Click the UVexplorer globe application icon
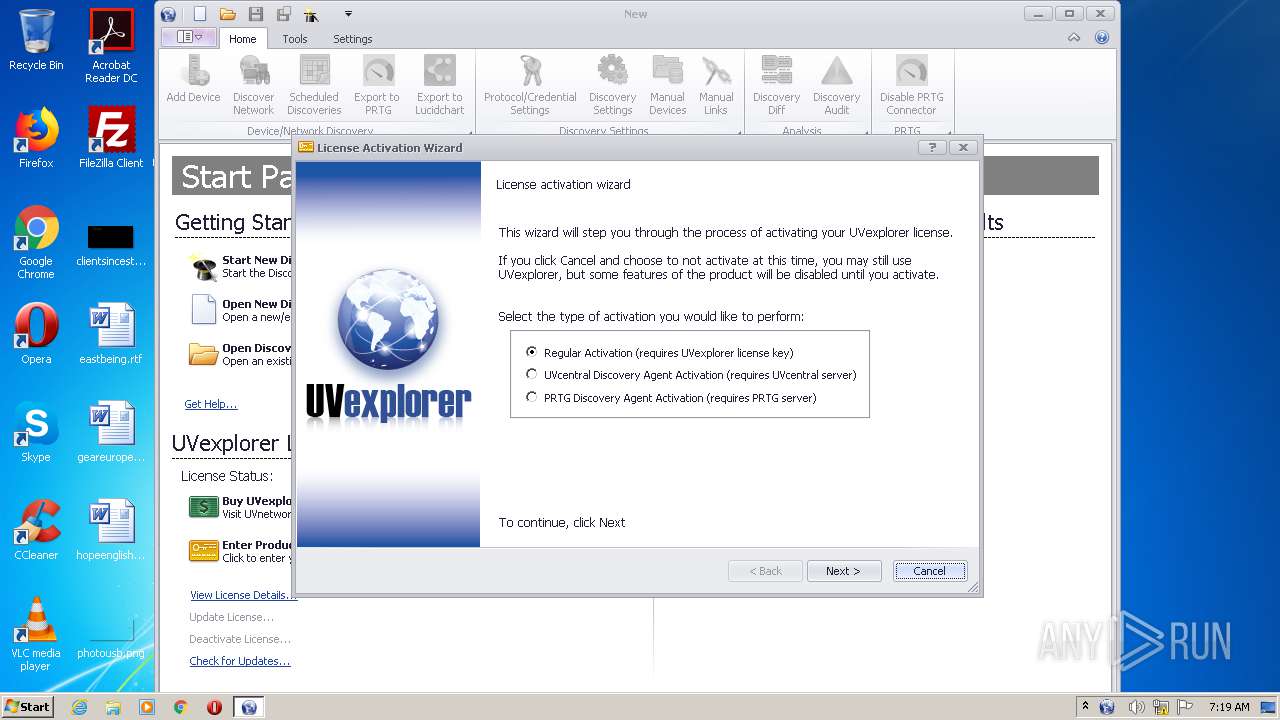The height and width of the screenshot is (720, 1280). [168, 14]
